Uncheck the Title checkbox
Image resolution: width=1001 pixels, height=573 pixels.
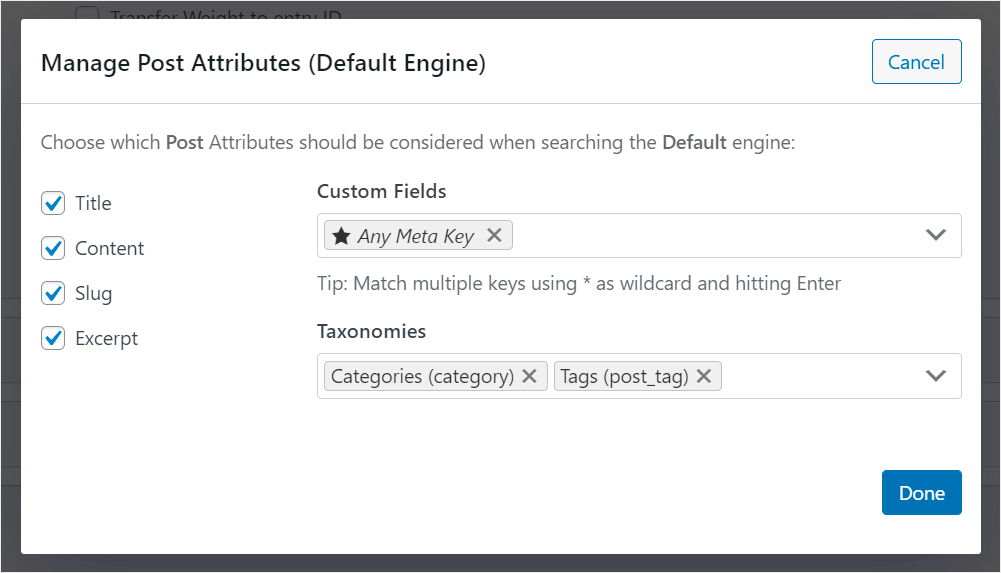53,203
